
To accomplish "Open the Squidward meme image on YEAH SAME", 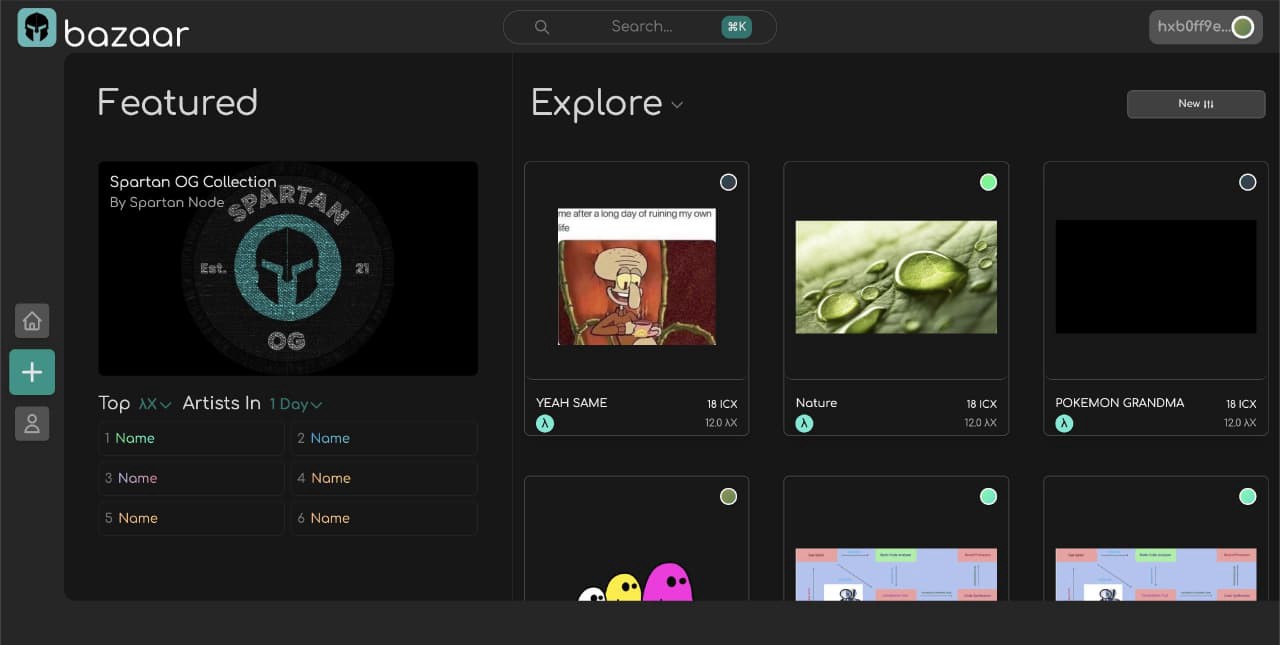I will click(x=637, y=277).
